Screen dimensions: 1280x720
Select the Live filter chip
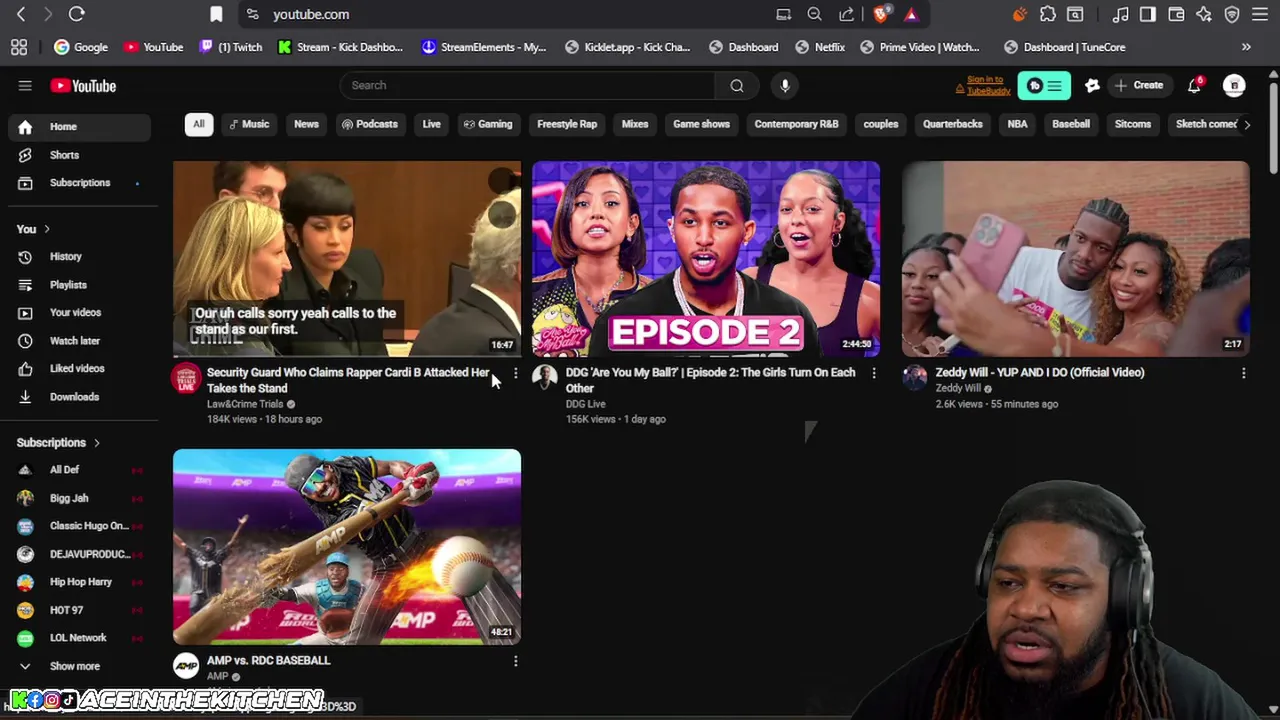click(431, 124)
